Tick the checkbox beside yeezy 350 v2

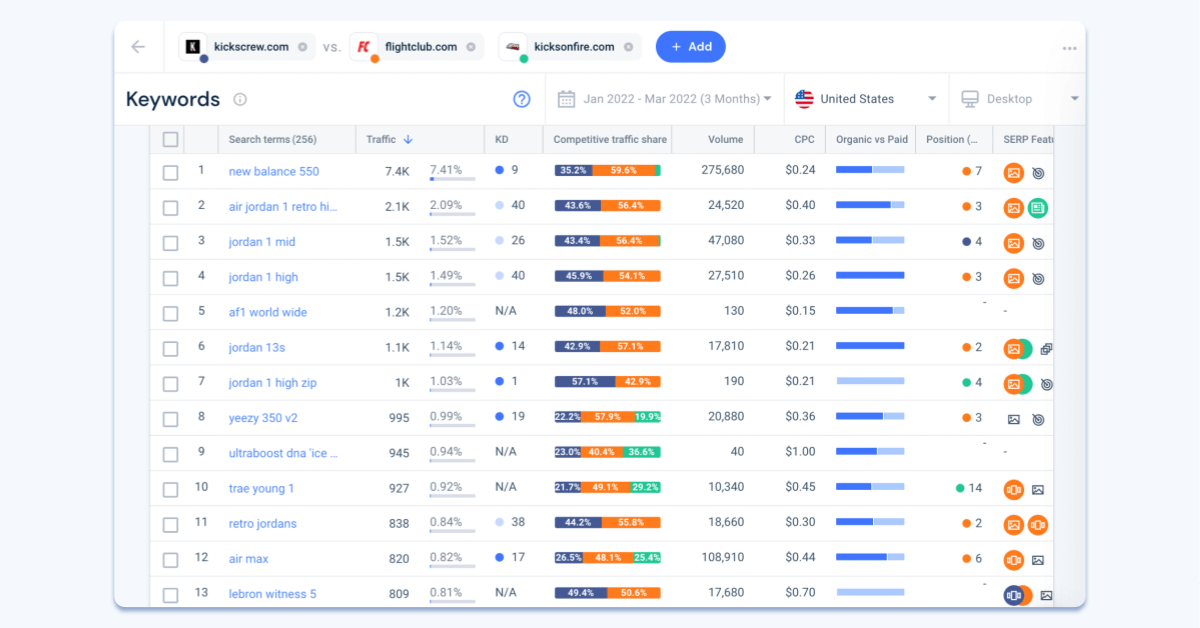170,418
